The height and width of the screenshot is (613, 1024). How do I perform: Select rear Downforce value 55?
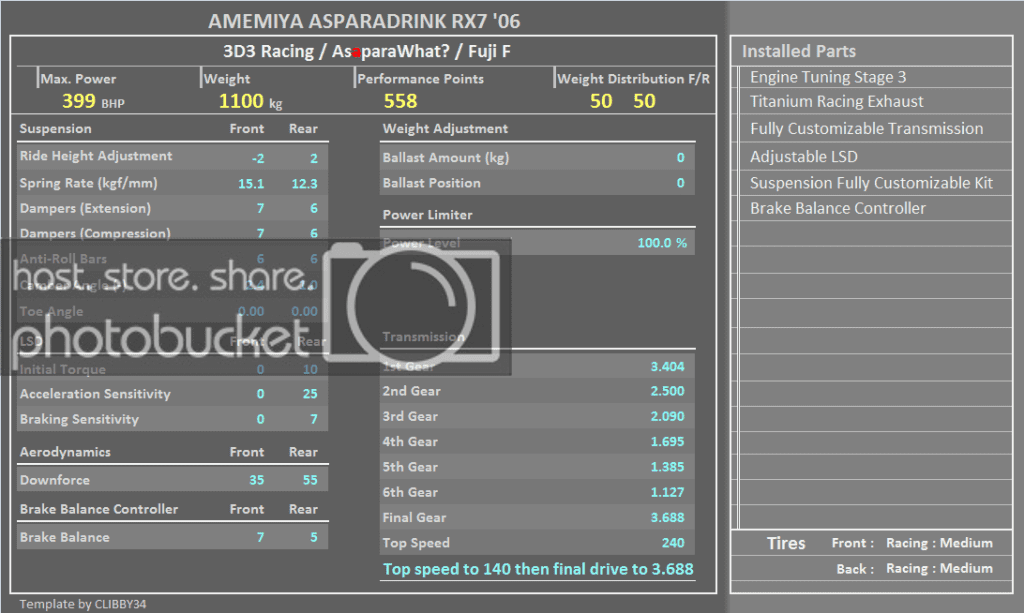coord(310,480)
